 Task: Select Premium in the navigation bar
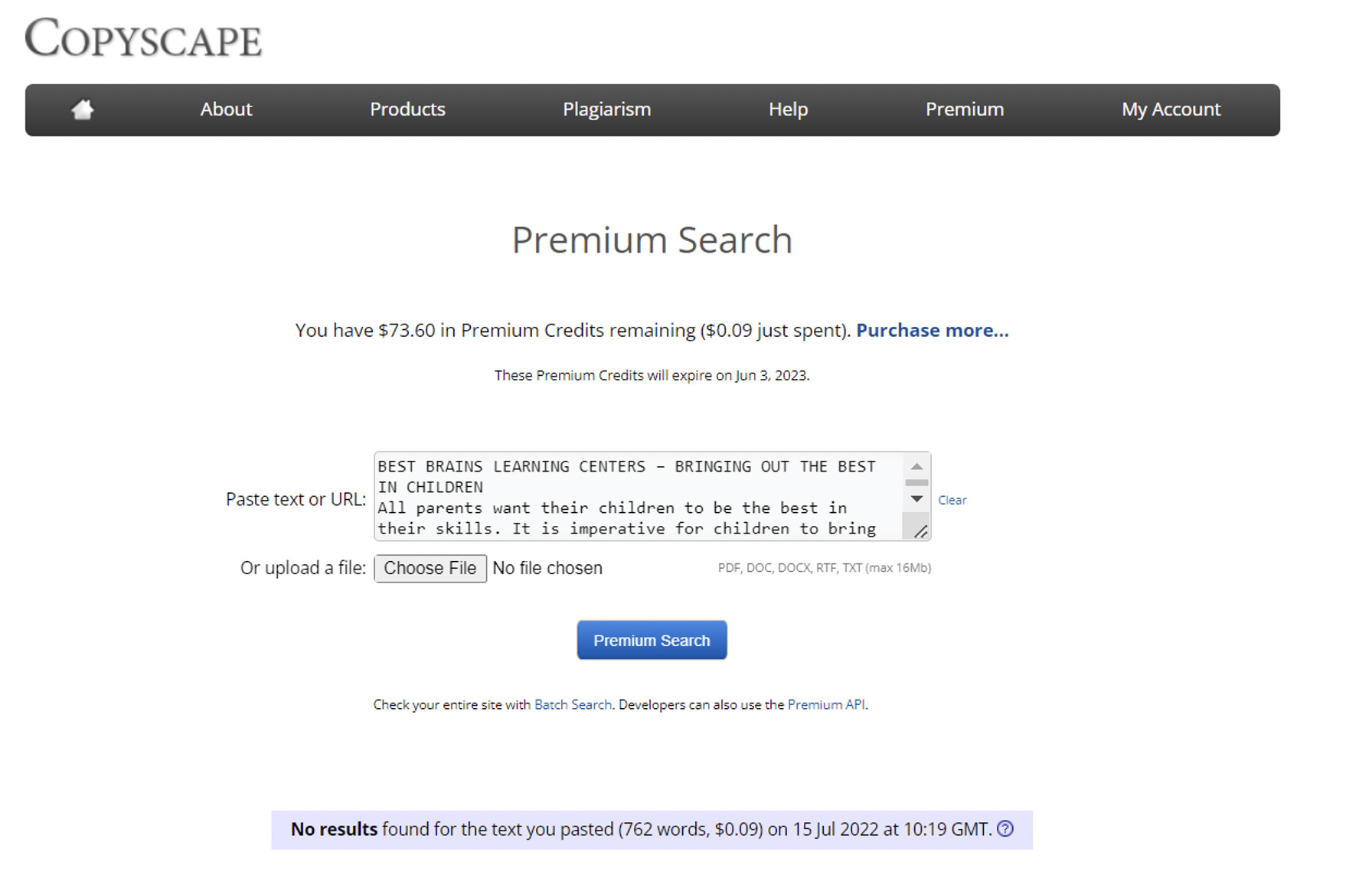[x=964, y=109]
